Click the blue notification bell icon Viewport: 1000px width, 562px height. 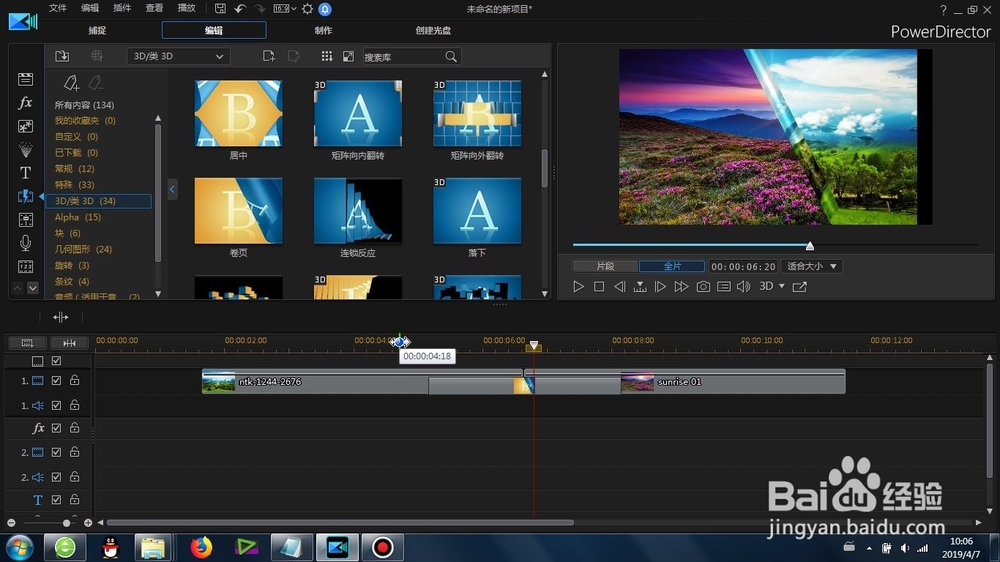(x=325, y=9)
